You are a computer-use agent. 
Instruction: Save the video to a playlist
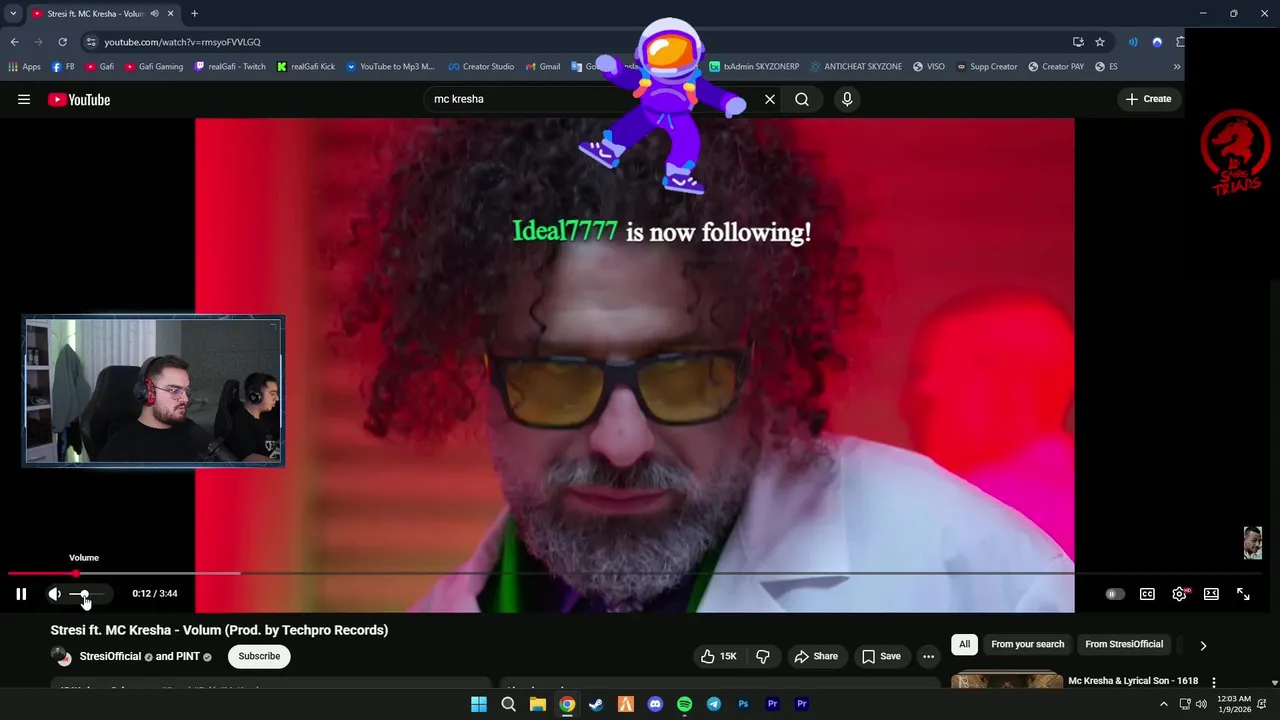[x=881, y=656]
